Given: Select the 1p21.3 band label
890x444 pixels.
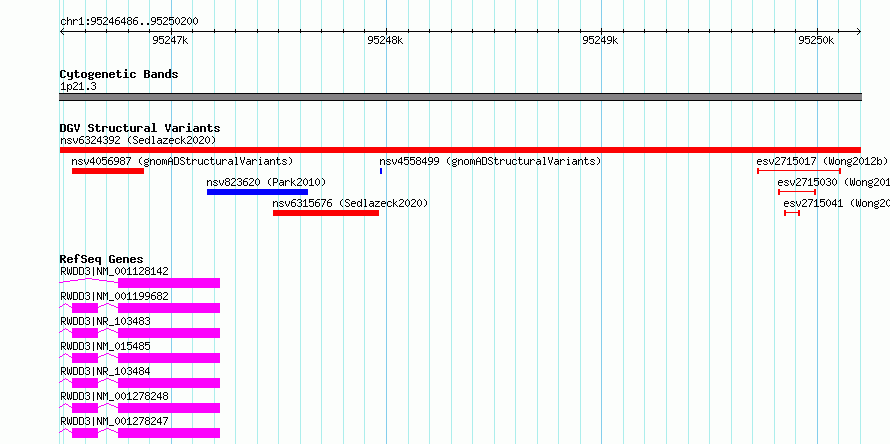Looking at the screenshot, I should pyautogui.click(x=78, y=86).
